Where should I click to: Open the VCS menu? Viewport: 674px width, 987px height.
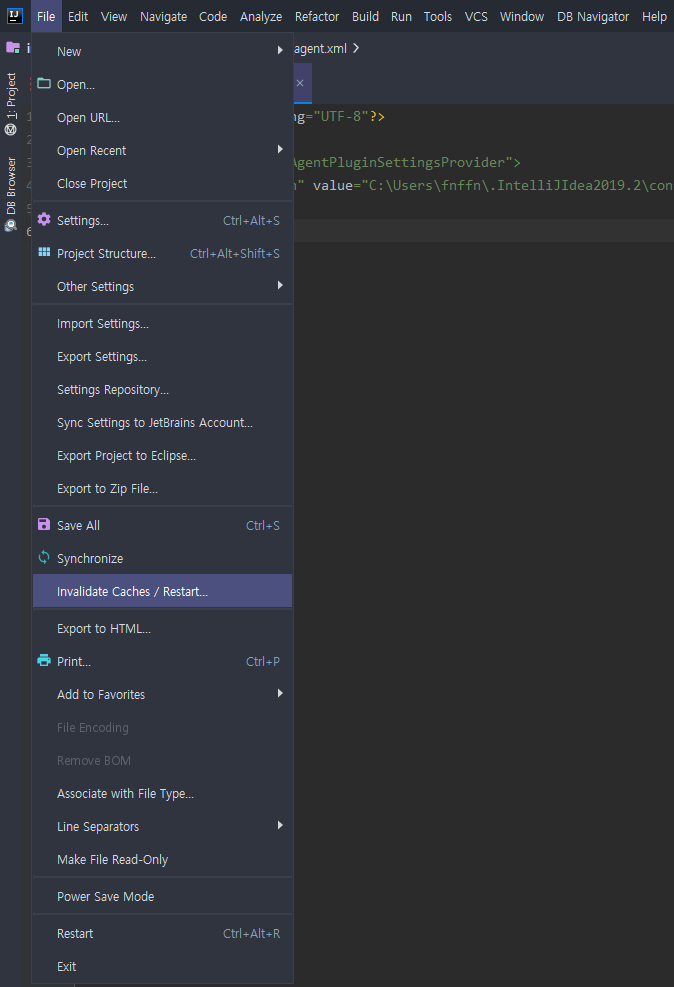click(476, 16)
